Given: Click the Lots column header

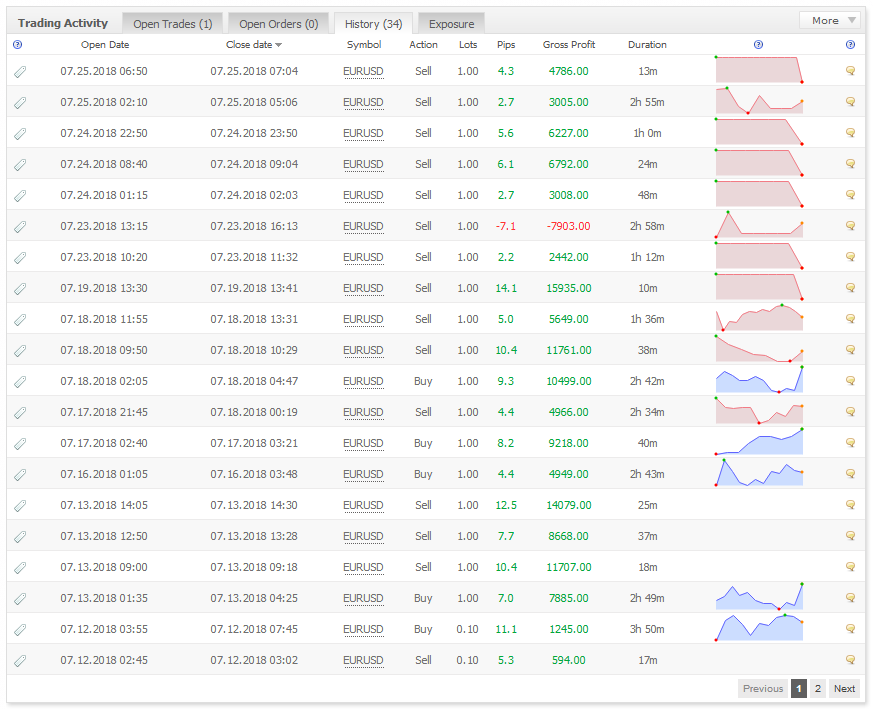Looking at the screenshot, I should tap(468, 45).
